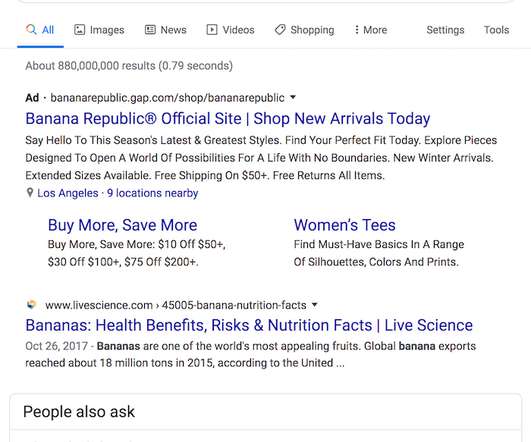The width and height of the screenshot is (531, 442).
Task: Click the 9 locations nearby link
Action: coord(153,193)
